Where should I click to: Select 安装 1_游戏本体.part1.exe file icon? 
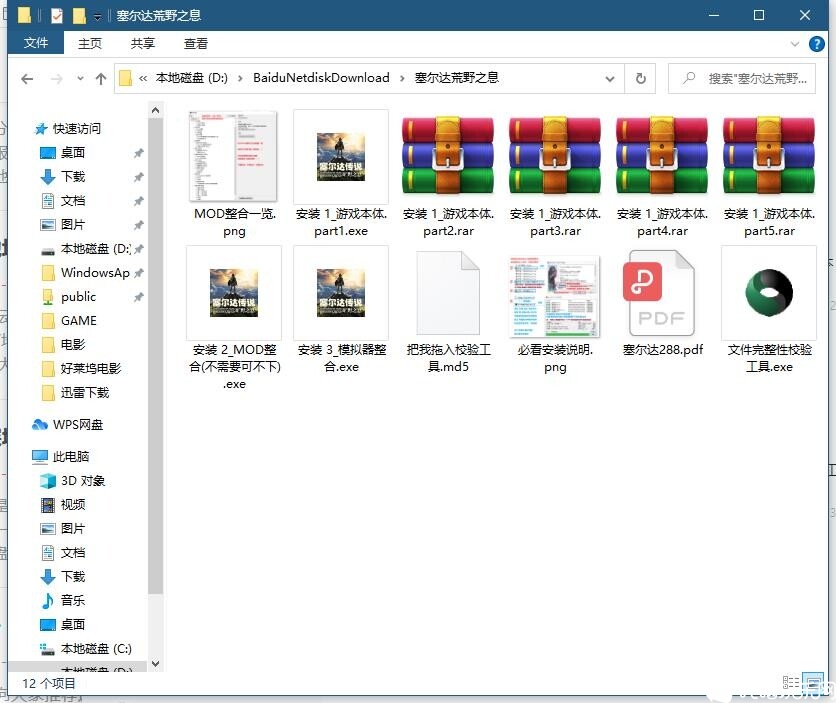pyautogui.click(x=341, y=157)
